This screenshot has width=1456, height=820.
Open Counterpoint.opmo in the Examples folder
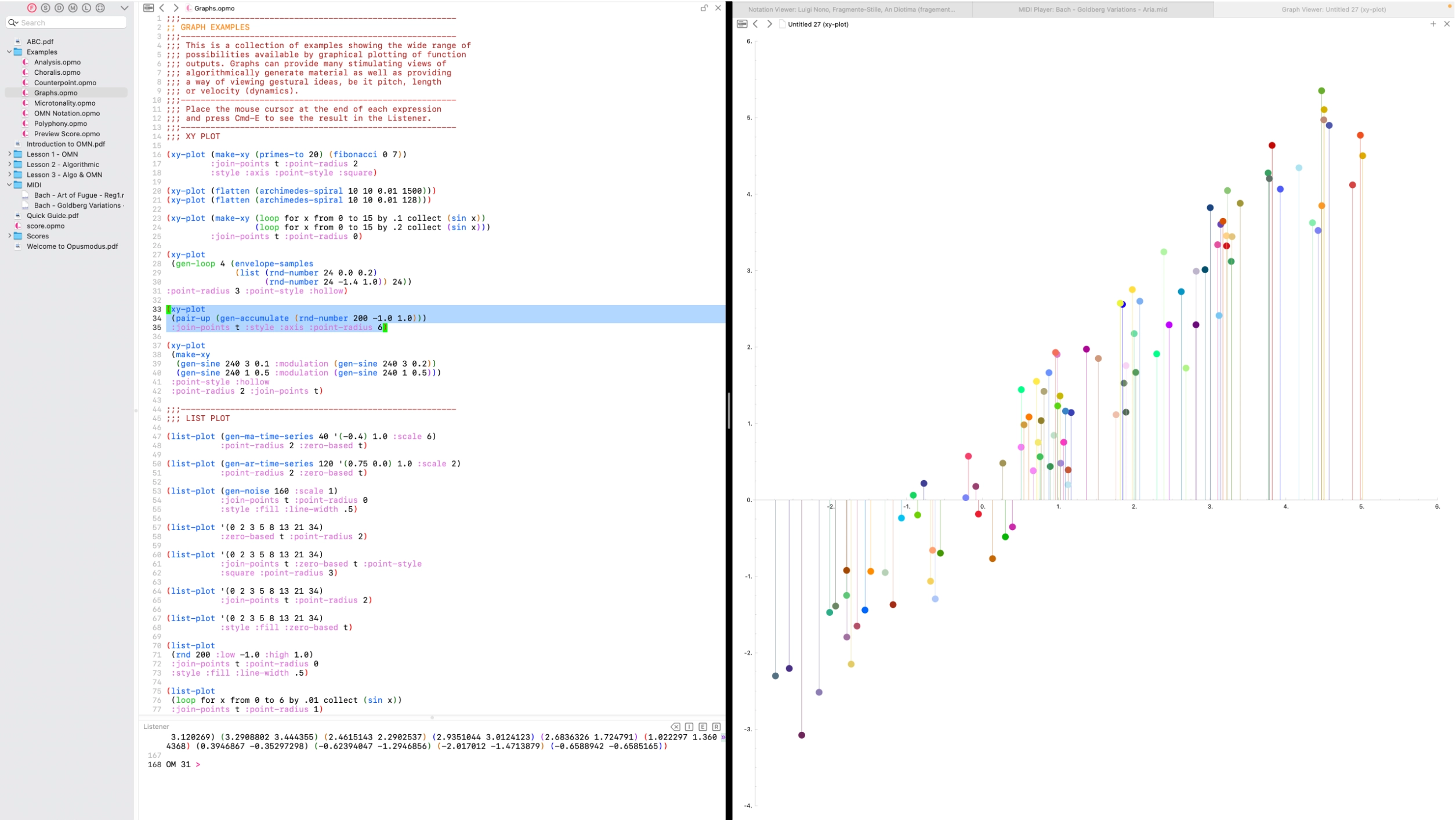tap(65, 83)
